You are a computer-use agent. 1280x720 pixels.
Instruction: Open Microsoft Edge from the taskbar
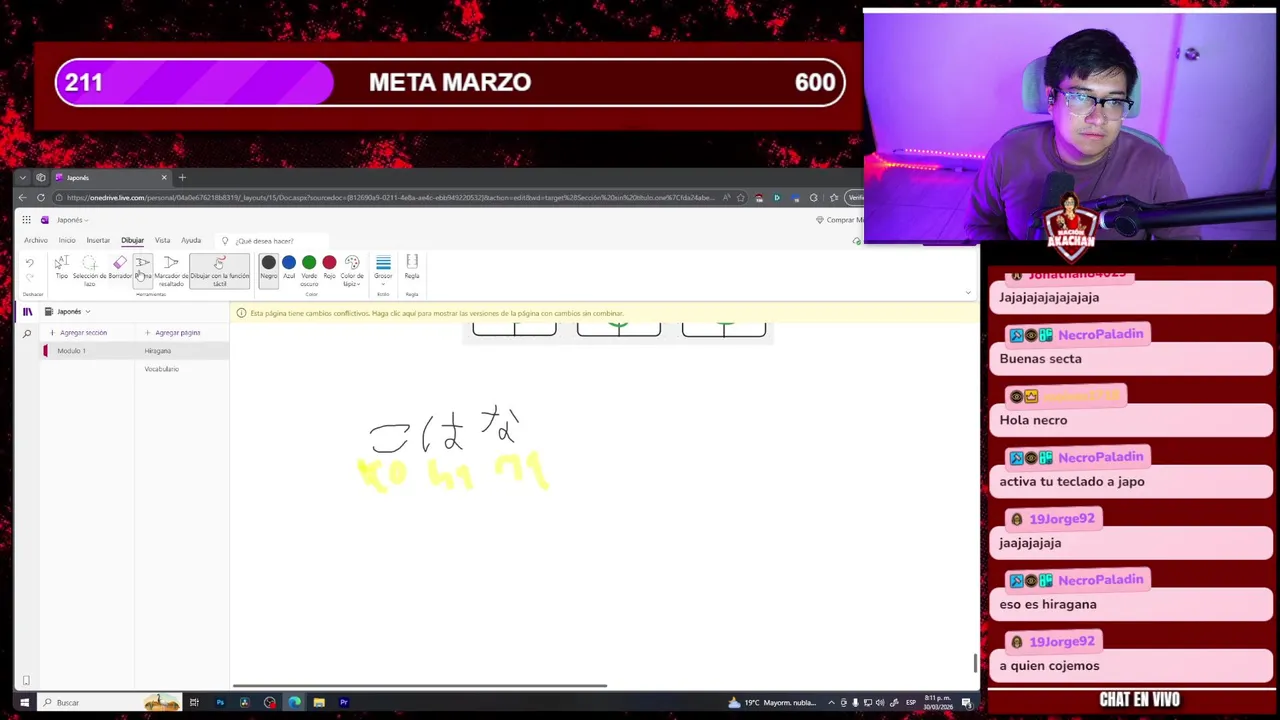[x=294, y=703]
